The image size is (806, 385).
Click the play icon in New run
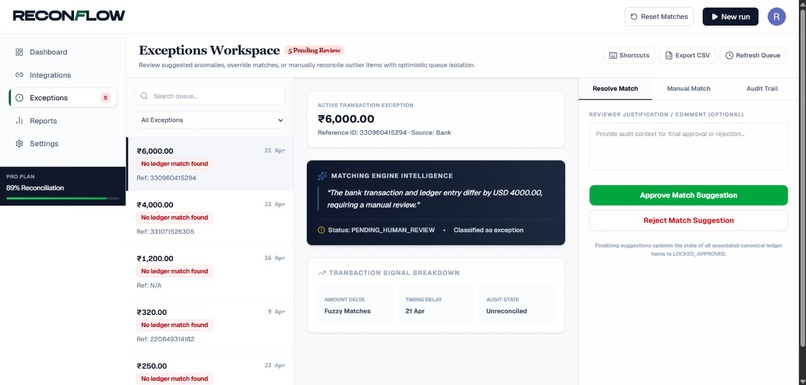click(x=715, y=16)
